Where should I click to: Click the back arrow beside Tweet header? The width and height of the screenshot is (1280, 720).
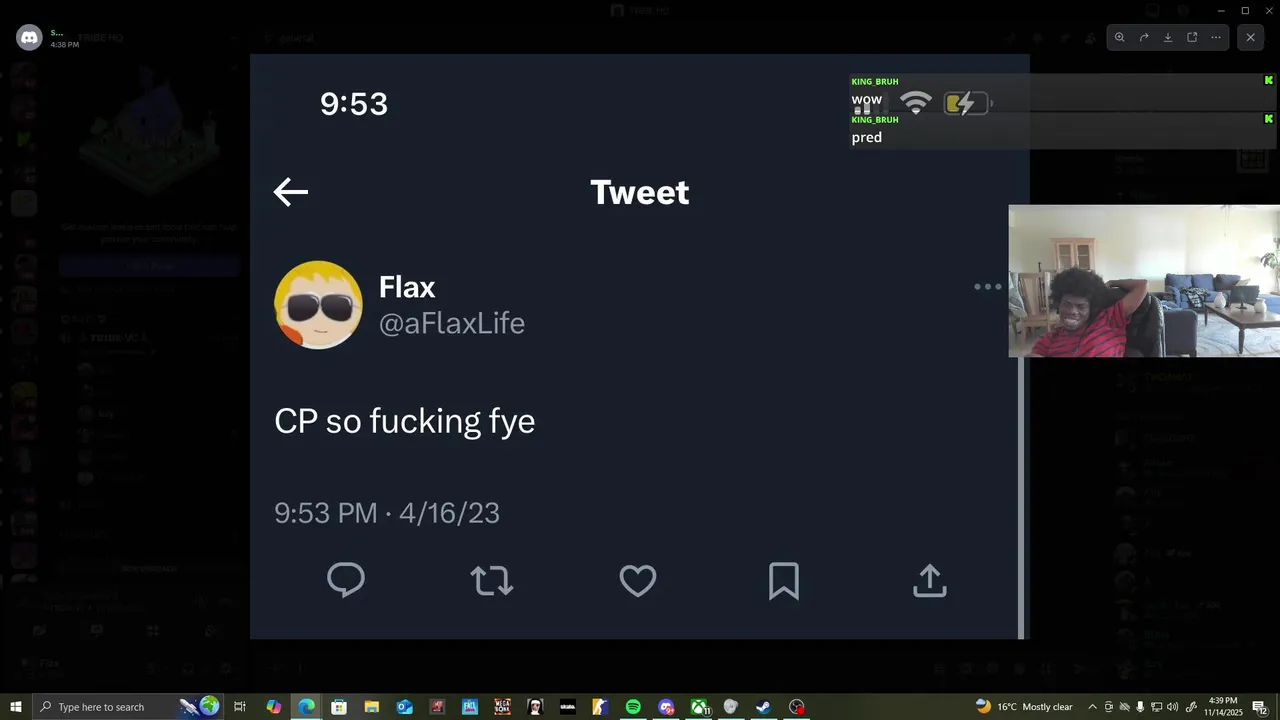291,192
